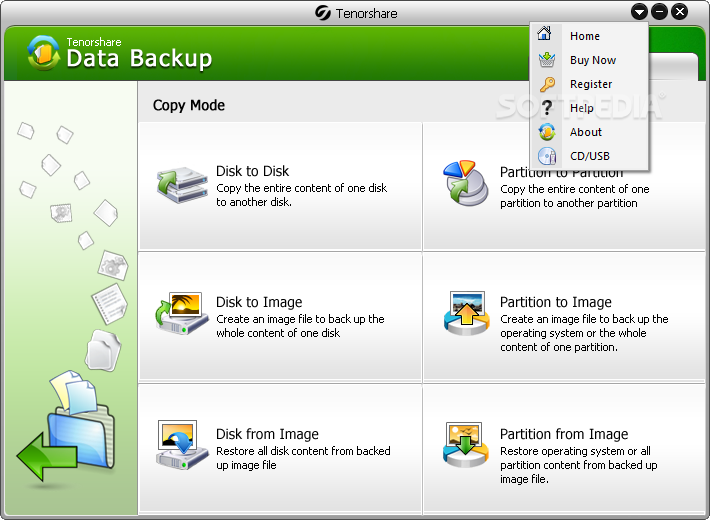The image size is (710, 520).
Task: Click the Tenorshare swirl logo in title bar
Action: pos(323,13)
